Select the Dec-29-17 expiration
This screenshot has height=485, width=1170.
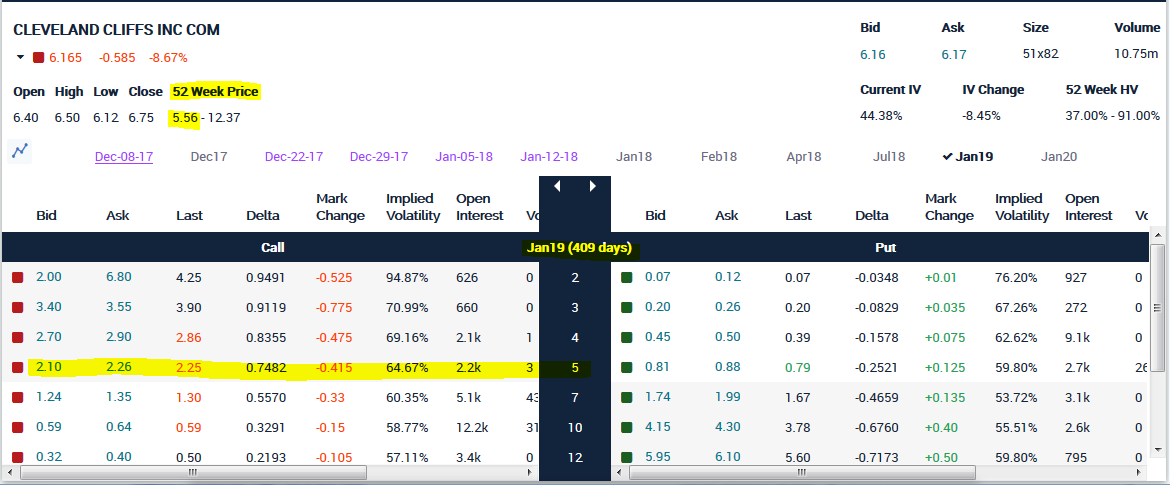point(379,157)
